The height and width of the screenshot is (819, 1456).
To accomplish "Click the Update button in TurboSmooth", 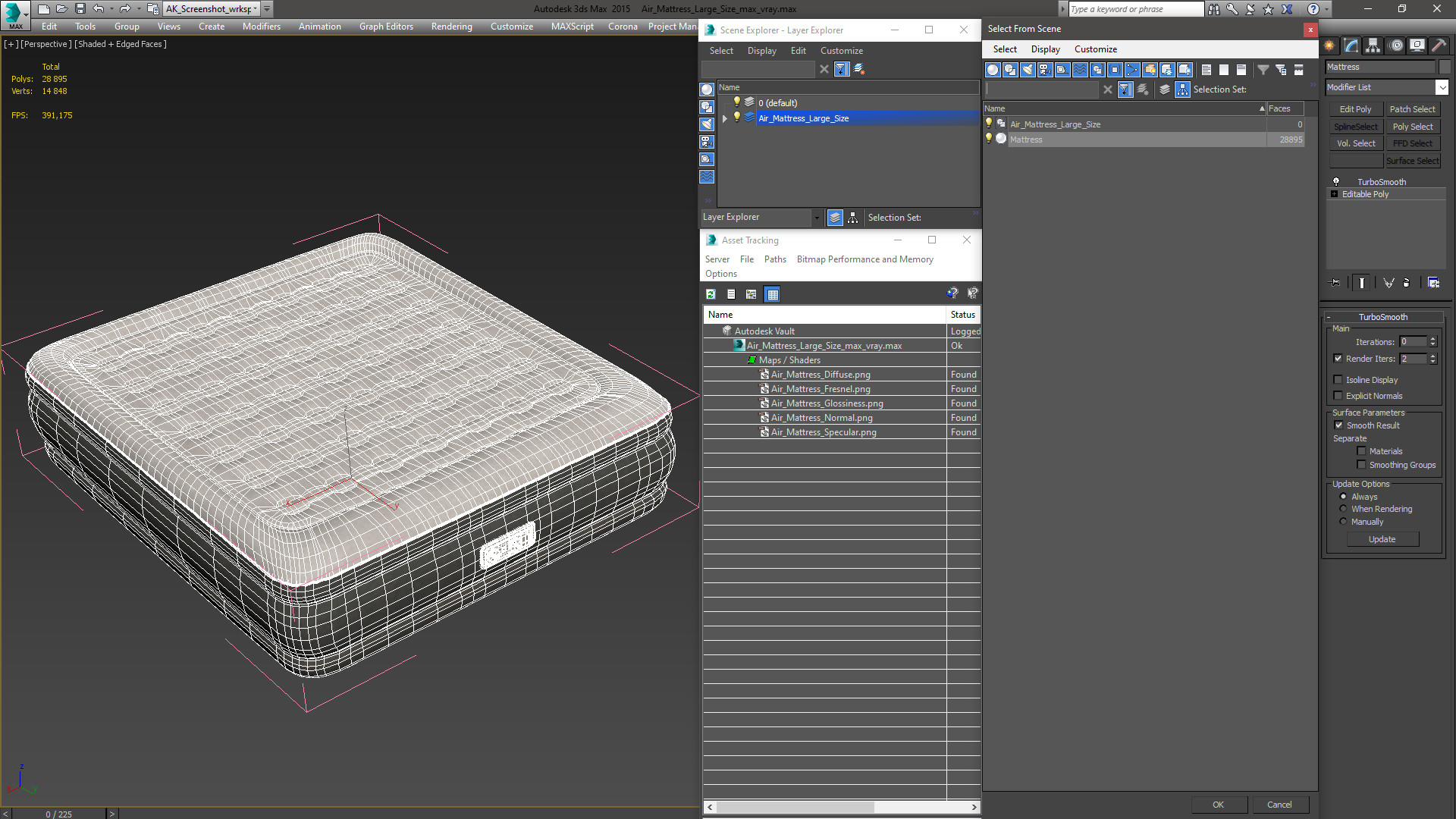I will pyautogui.click(x=1382, y=539).
